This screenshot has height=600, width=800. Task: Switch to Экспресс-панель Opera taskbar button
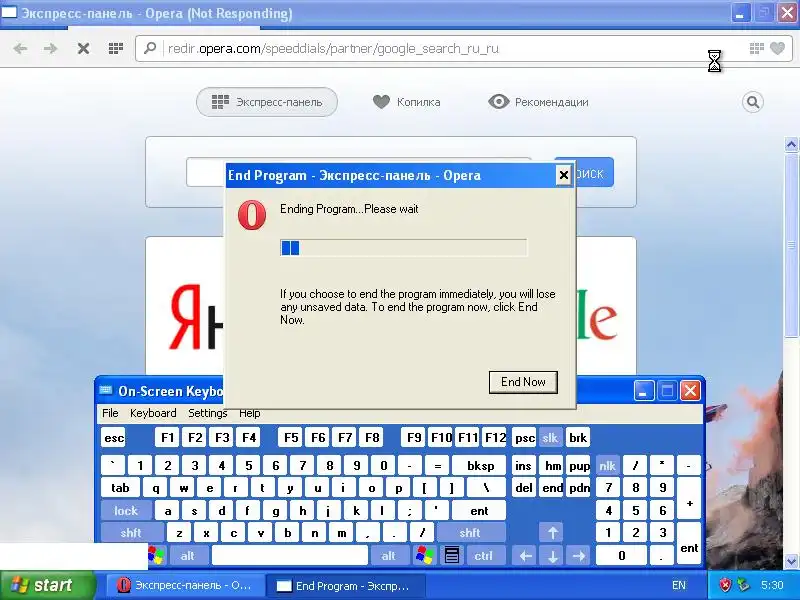click(x=184, y=585)
